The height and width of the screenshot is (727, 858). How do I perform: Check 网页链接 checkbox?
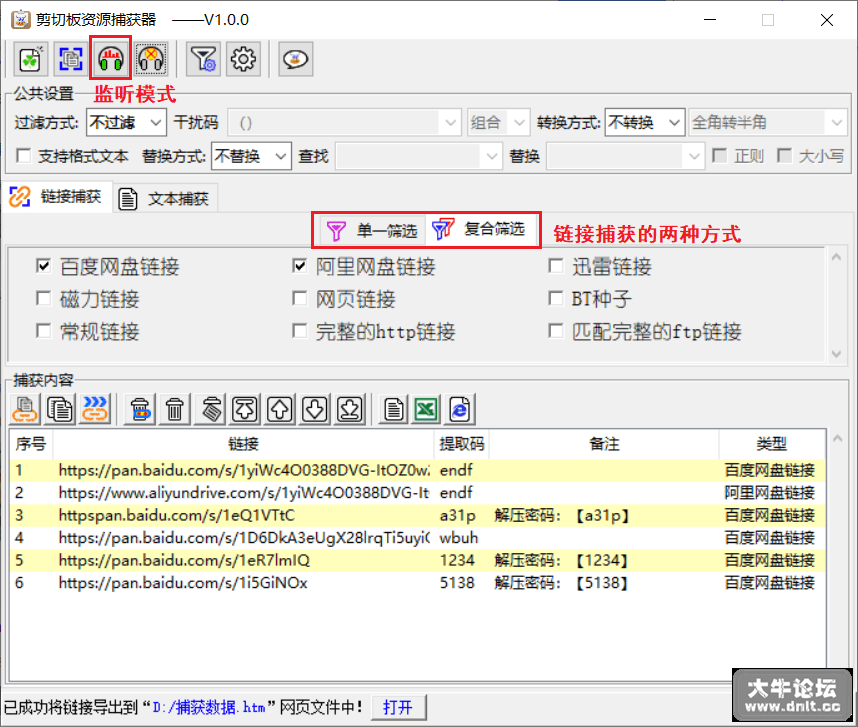(x=299, y=299)
